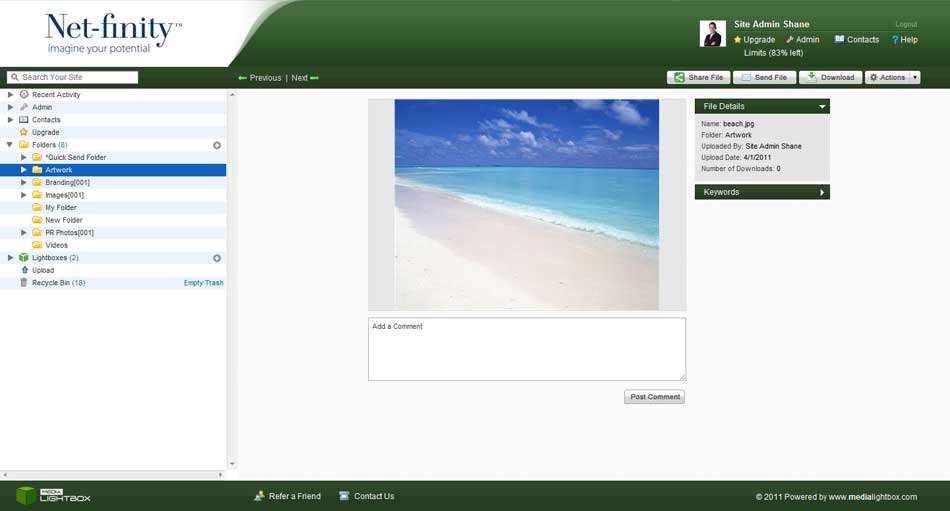
Task: Click the Empty Trash link
Action: coord(203,283)
